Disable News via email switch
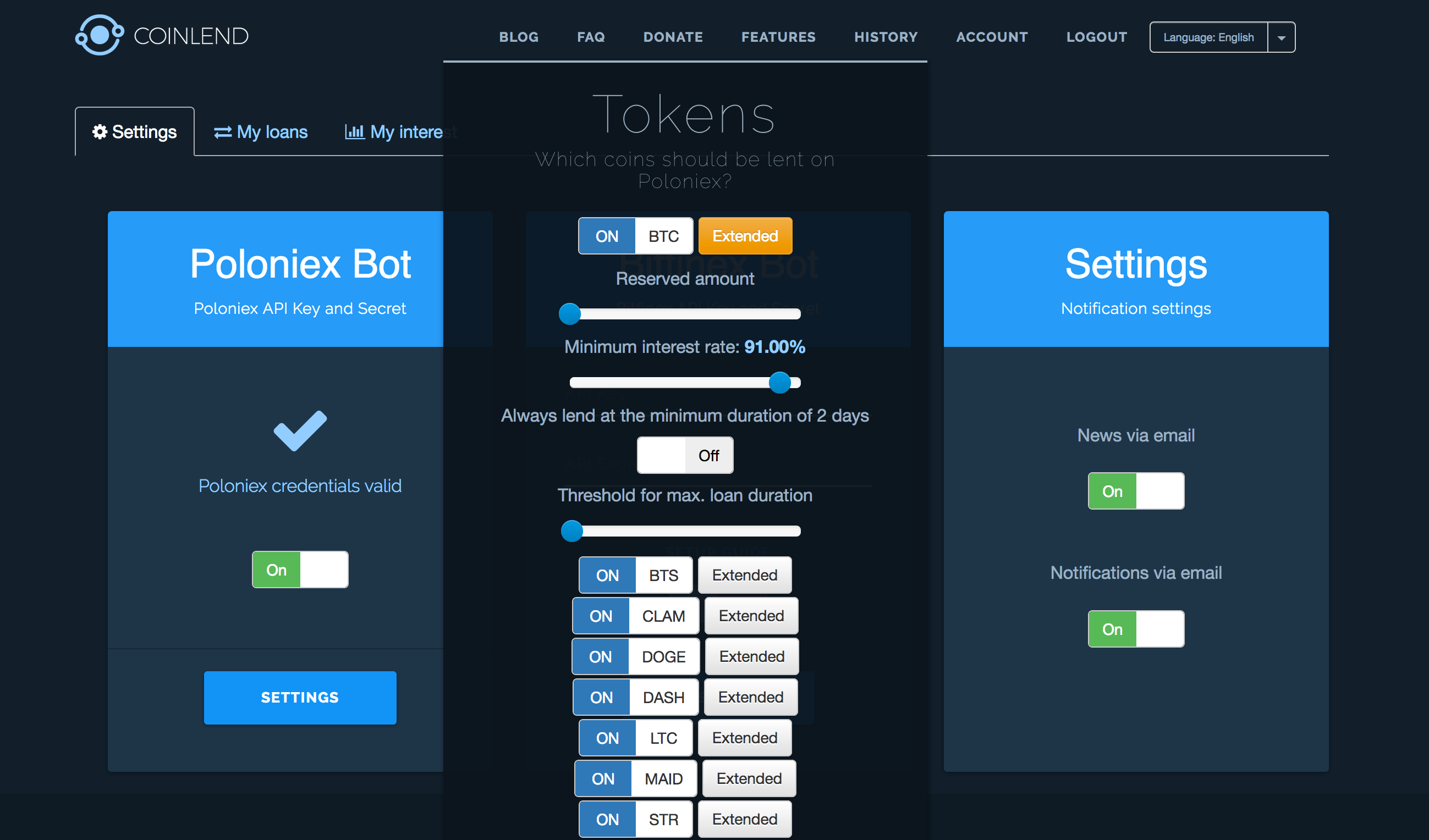Image resolution: width=1429 pixels, height=840 pixels. click(x=1135, y=491)
